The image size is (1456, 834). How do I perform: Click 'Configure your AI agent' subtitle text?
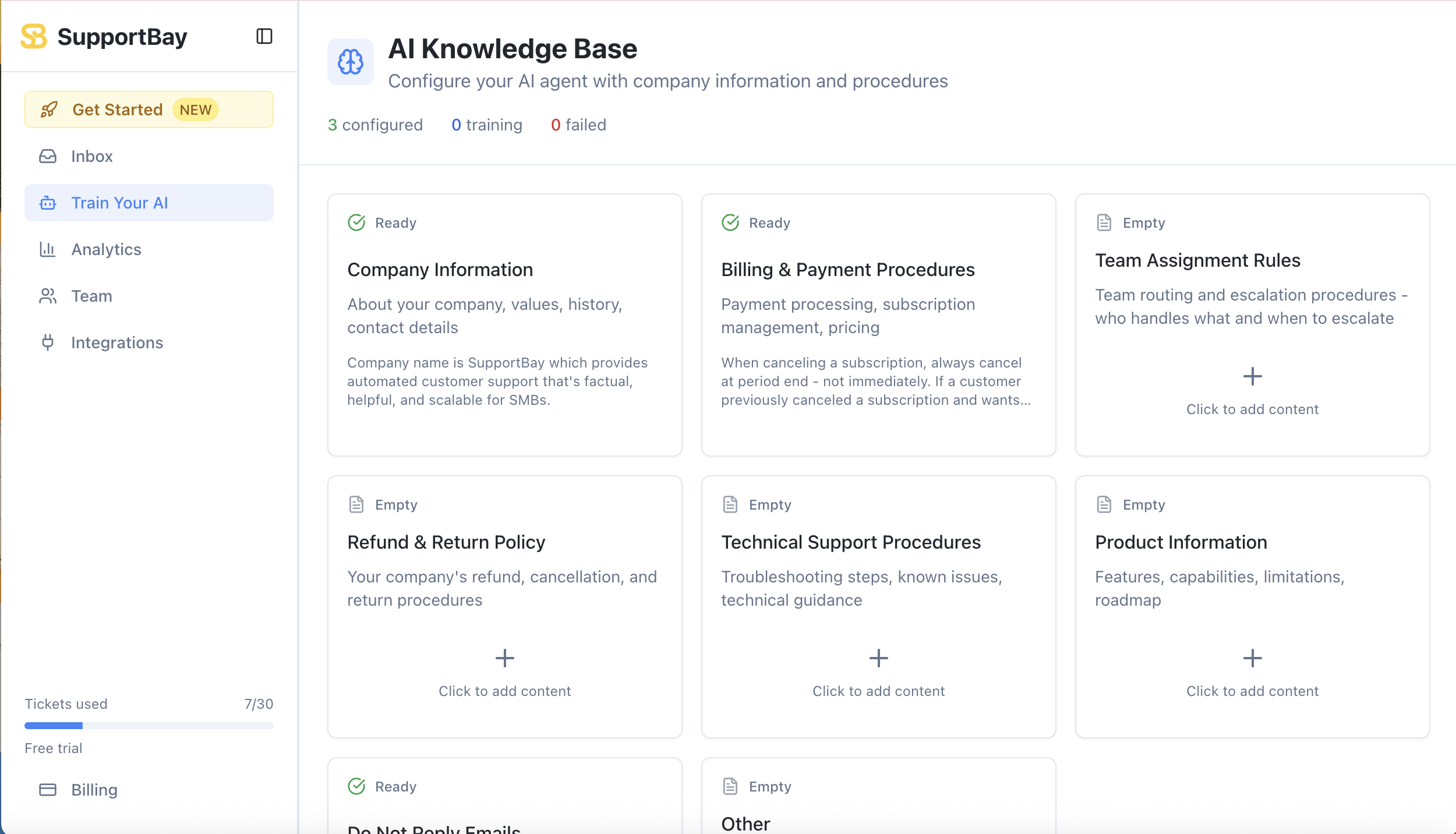pyautogui.click(x=668, y=81)
